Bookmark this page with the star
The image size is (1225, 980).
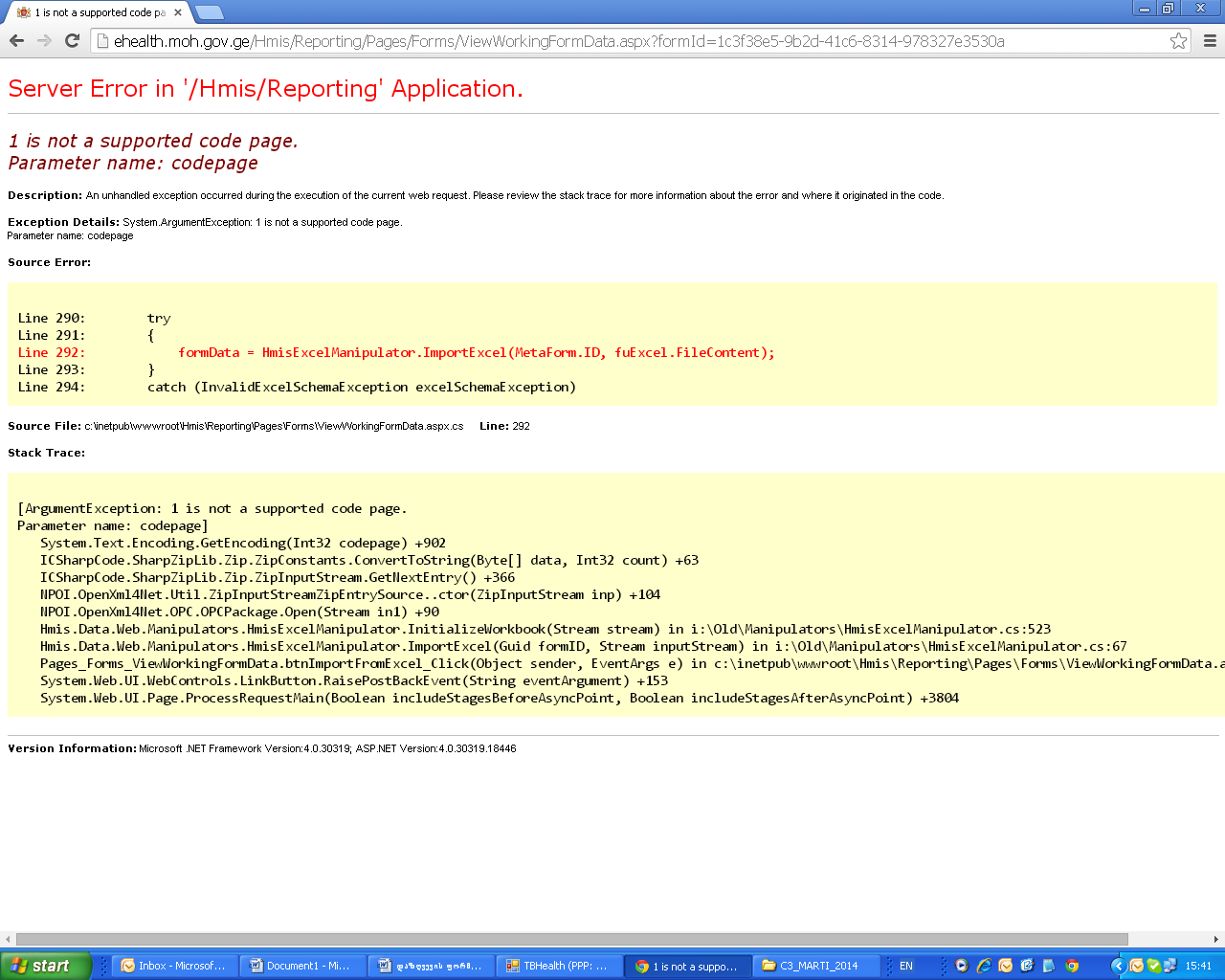1178,41
